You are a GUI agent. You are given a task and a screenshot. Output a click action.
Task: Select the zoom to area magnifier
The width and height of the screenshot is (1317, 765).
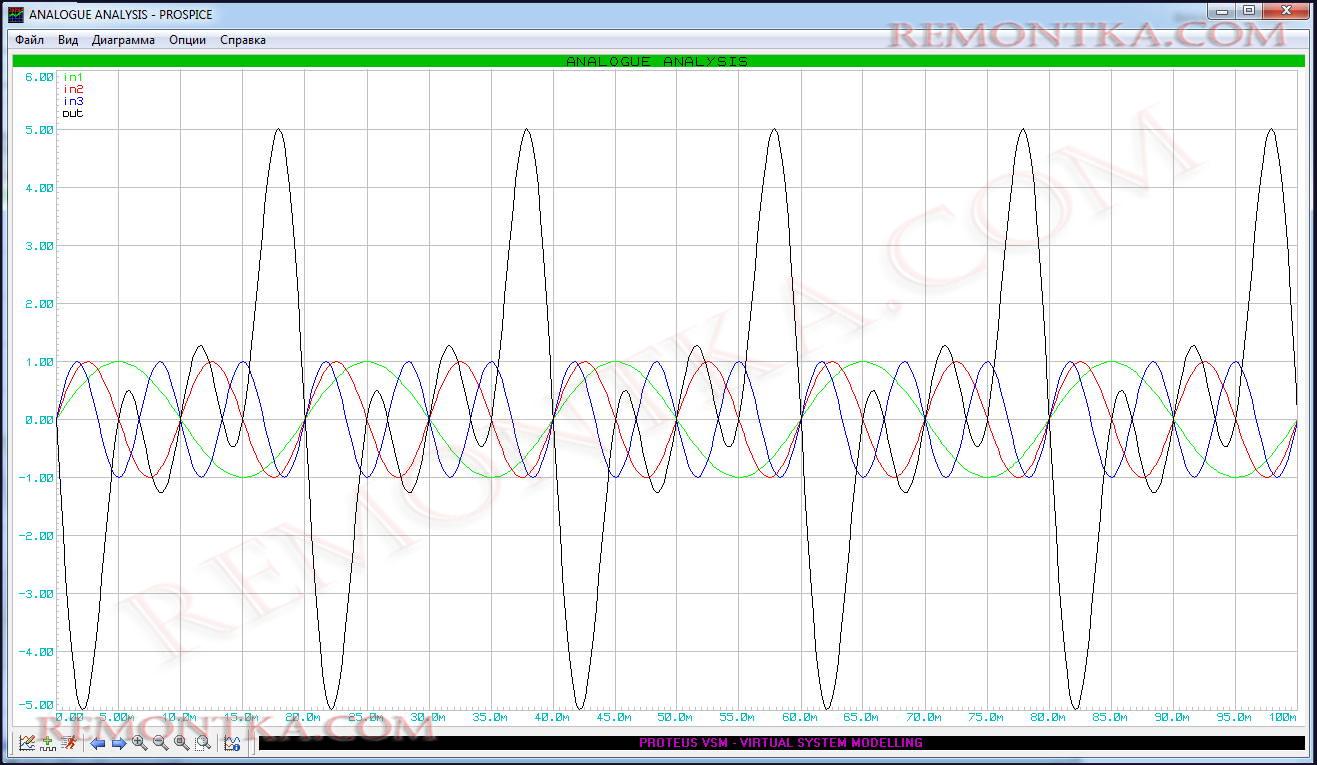(x=203, y=743)
